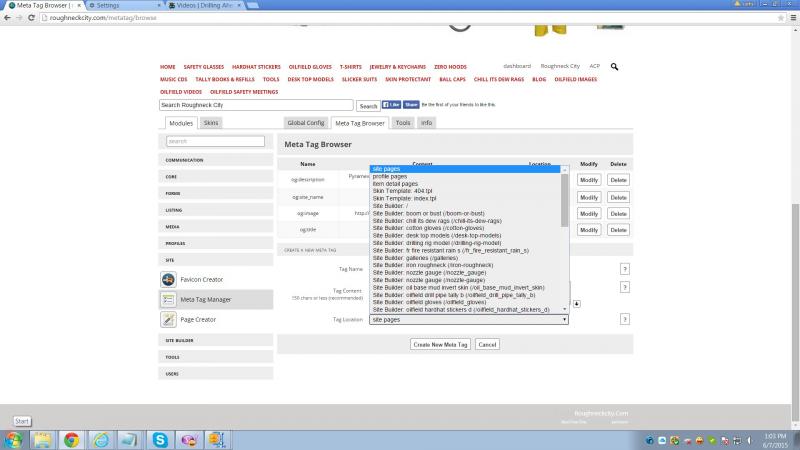Click Delete for the og:title row
Viewport: 800px width, 450px height.
pyautogui.click(x=618, y=230)
